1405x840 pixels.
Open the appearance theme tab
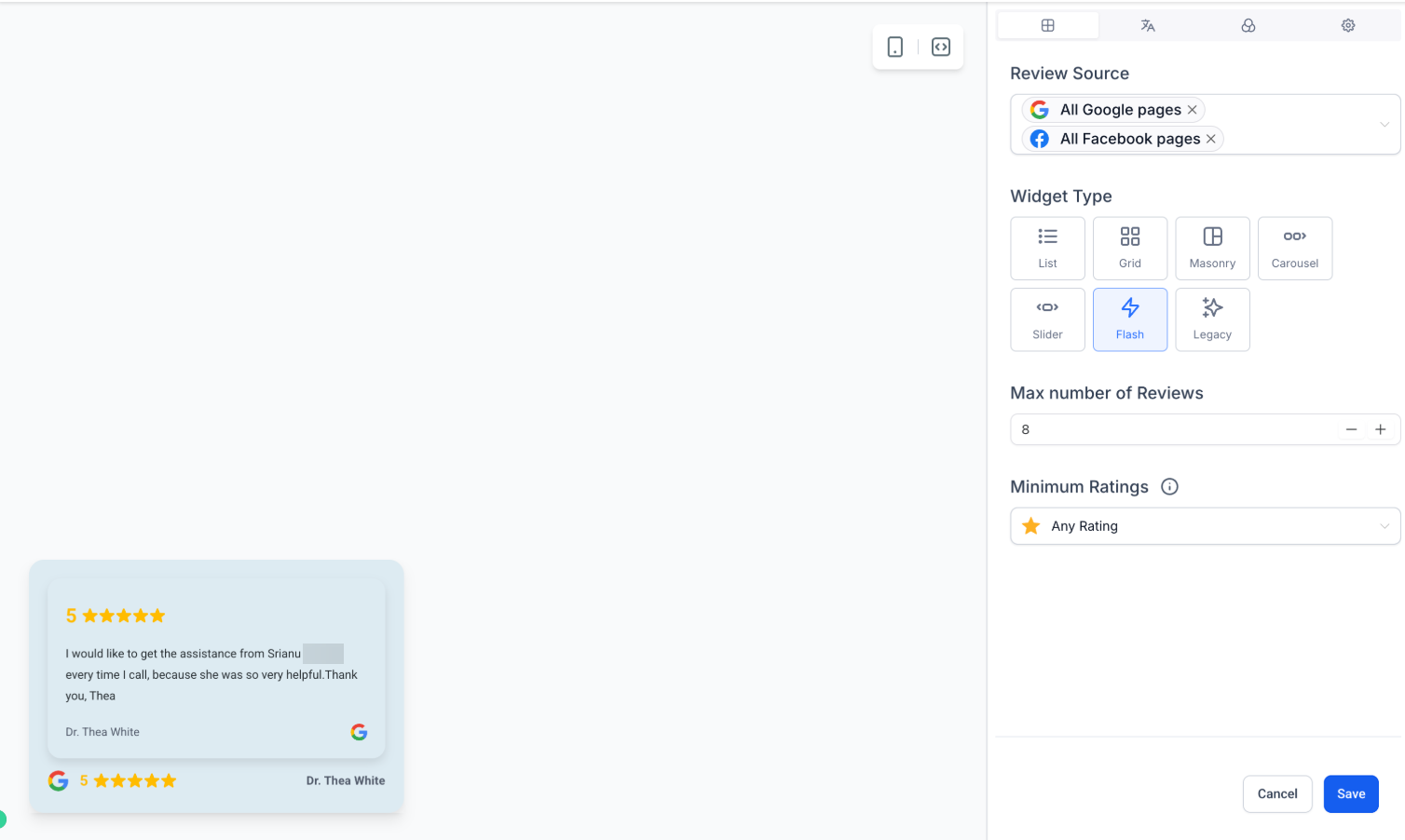(x=1248, y=26)
